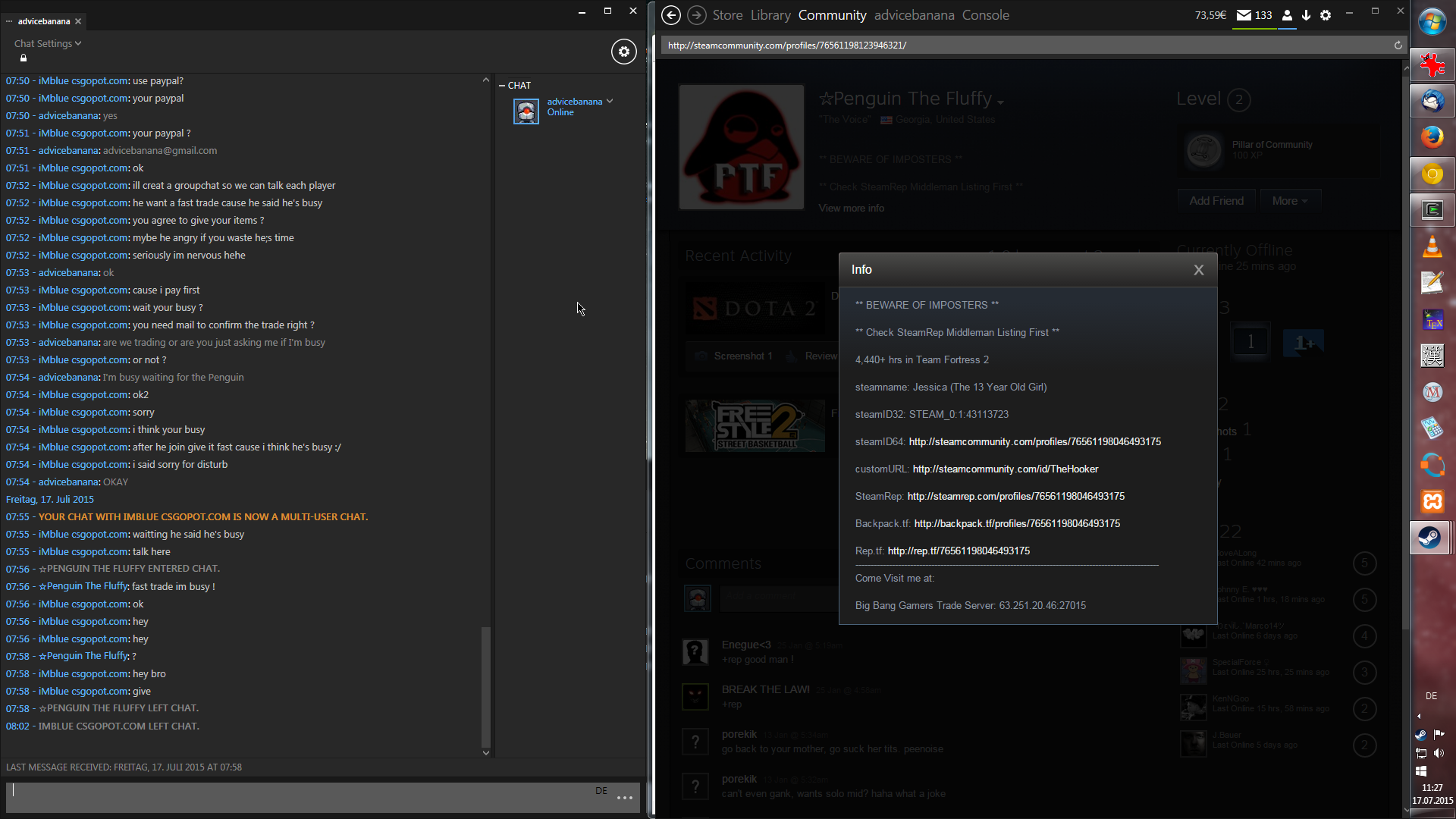Open the Steam downloads arrow icon
This screenshot has height=819, width=1456.
point(1306,15)
